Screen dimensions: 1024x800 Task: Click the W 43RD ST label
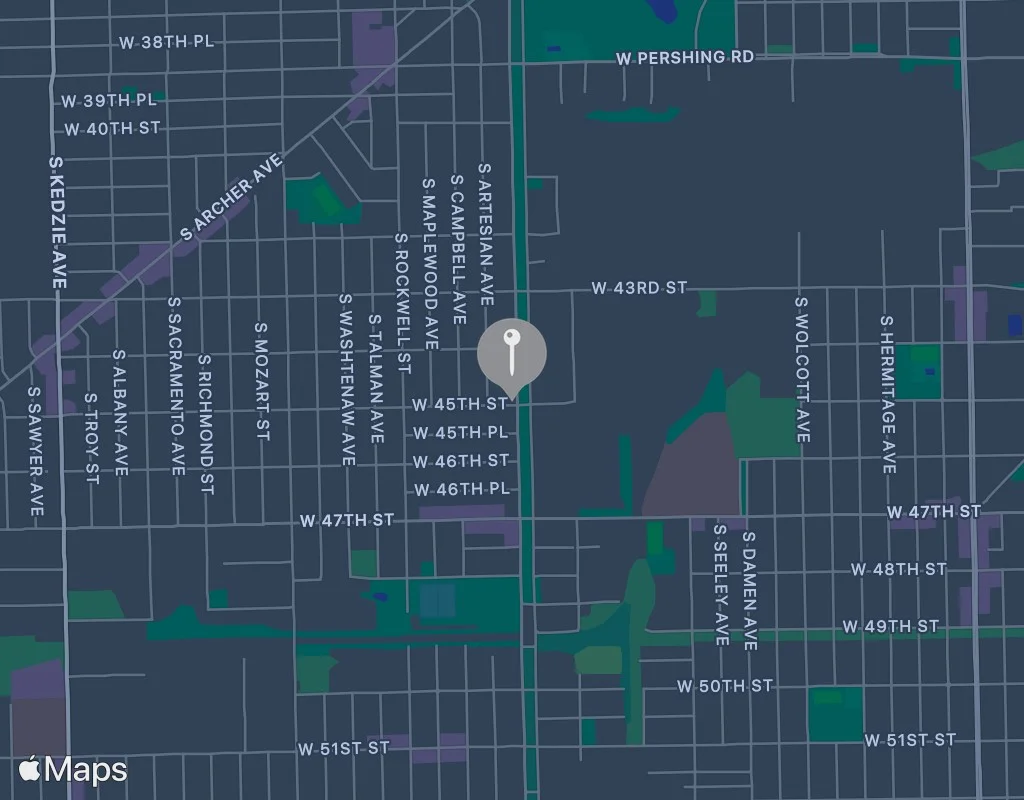pyautogui.click(x=639, y=288)
